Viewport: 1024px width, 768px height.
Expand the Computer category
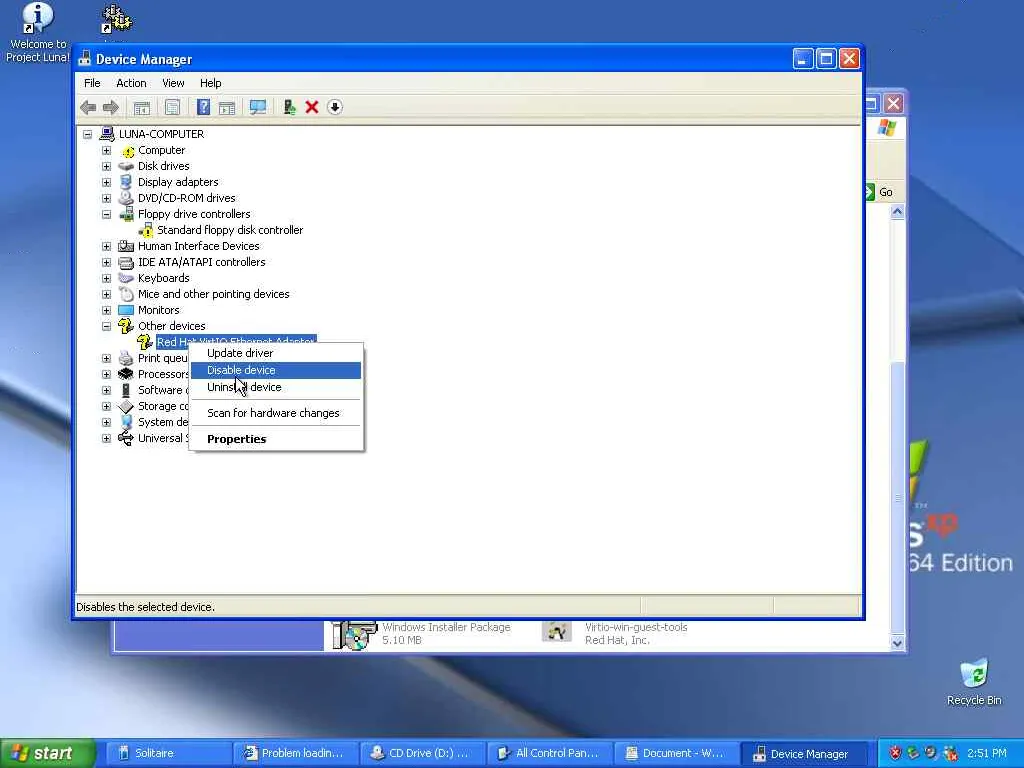coord(106,150)
